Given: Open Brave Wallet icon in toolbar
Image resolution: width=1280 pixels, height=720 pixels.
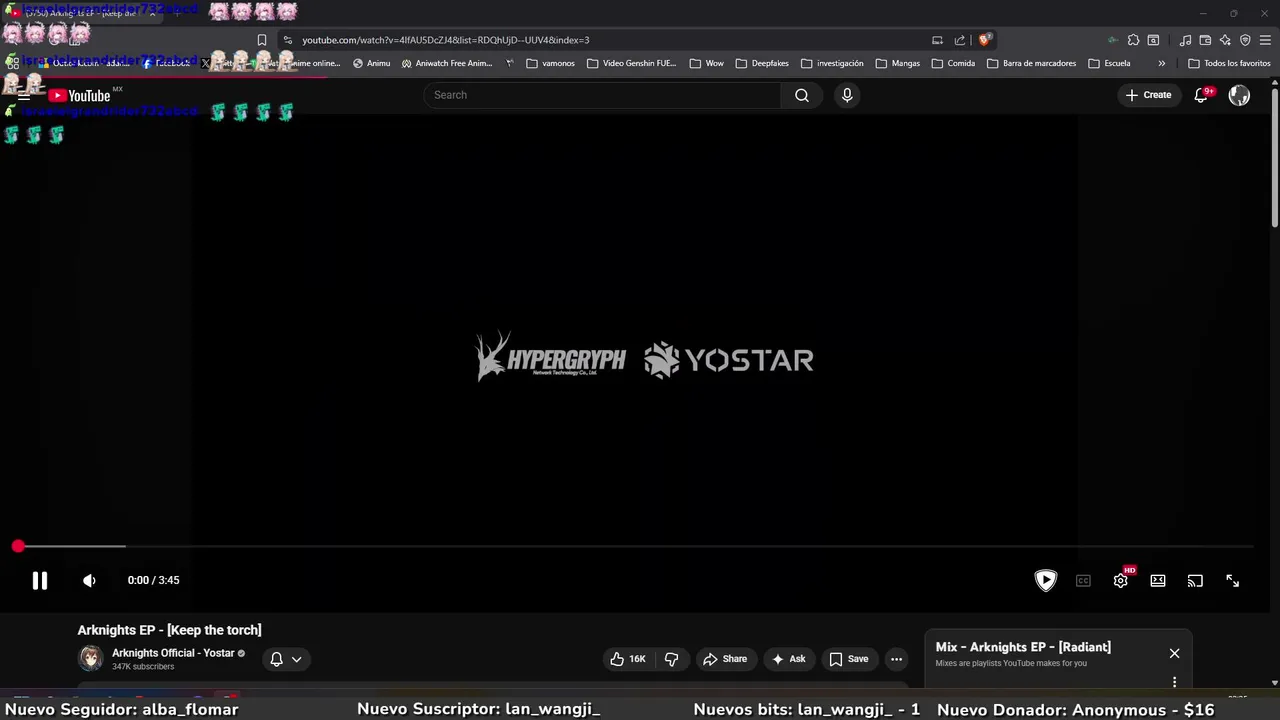Looking at the screenshot, I should (x=1205, y=40).
